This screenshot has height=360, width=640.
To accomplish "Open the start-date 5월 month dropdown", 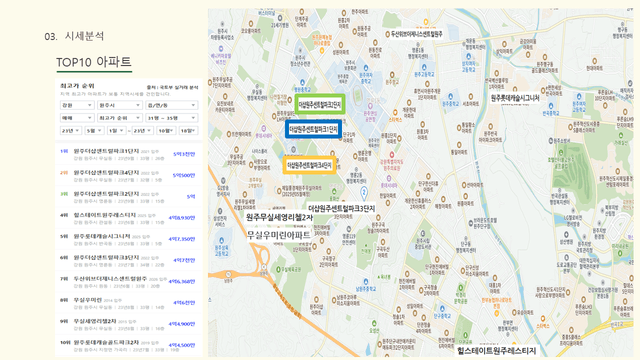I will tap(94, 131).
